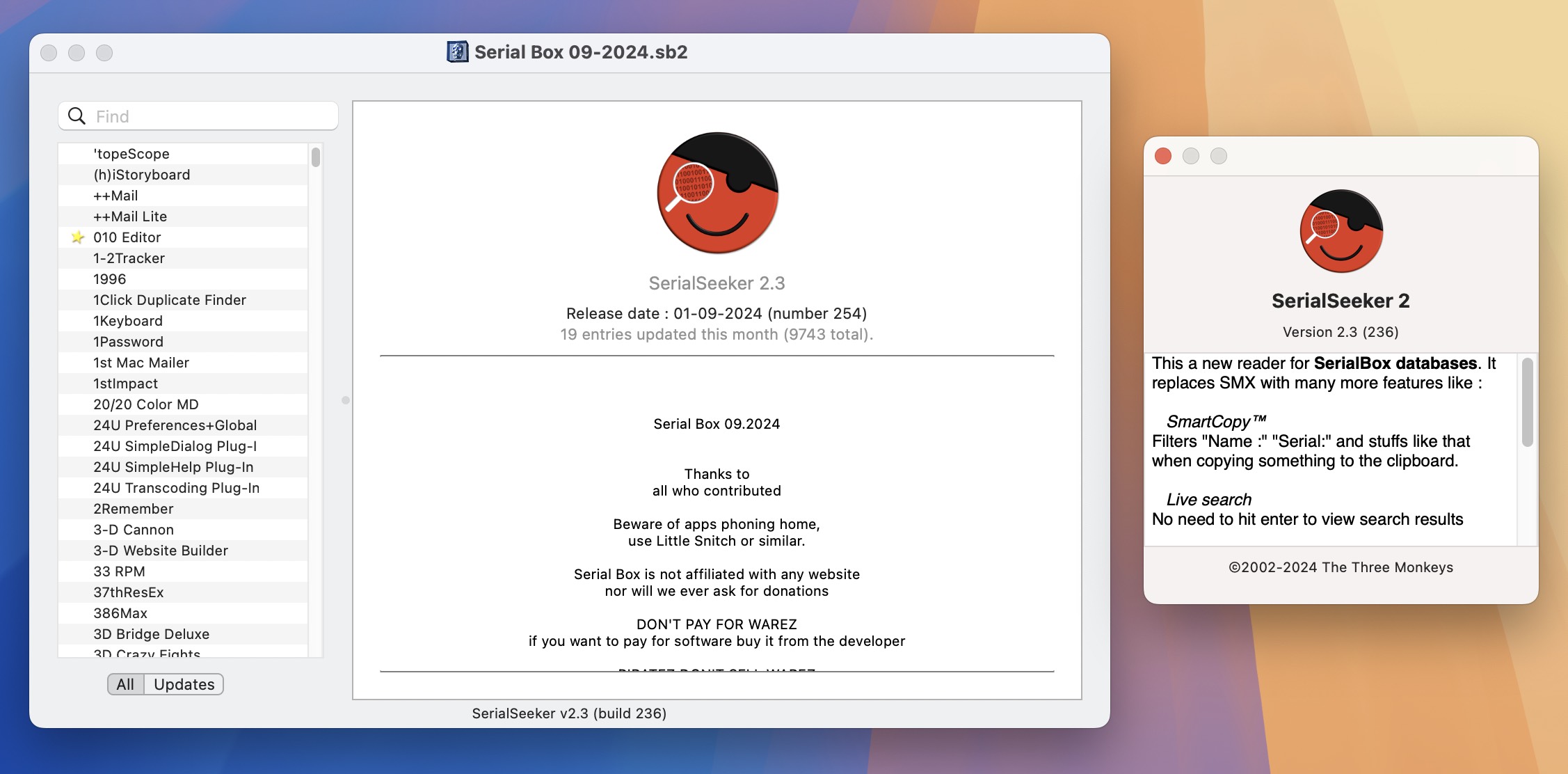The image size is (1568, 774).
Task: Select the 386Max entry
Action: tap(184, 613)
